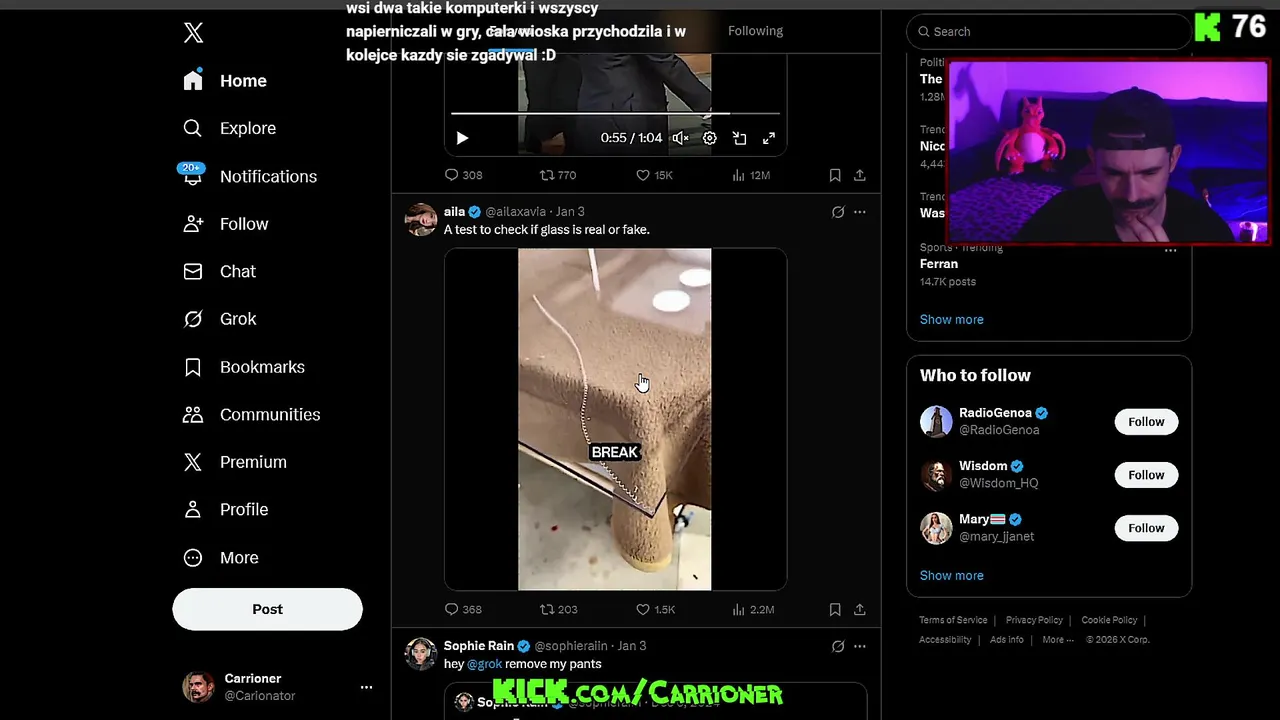Viewport: 1280px width, 720px height.
Task: Follow the RadioGenoa account
Action: click(1146, 422)
